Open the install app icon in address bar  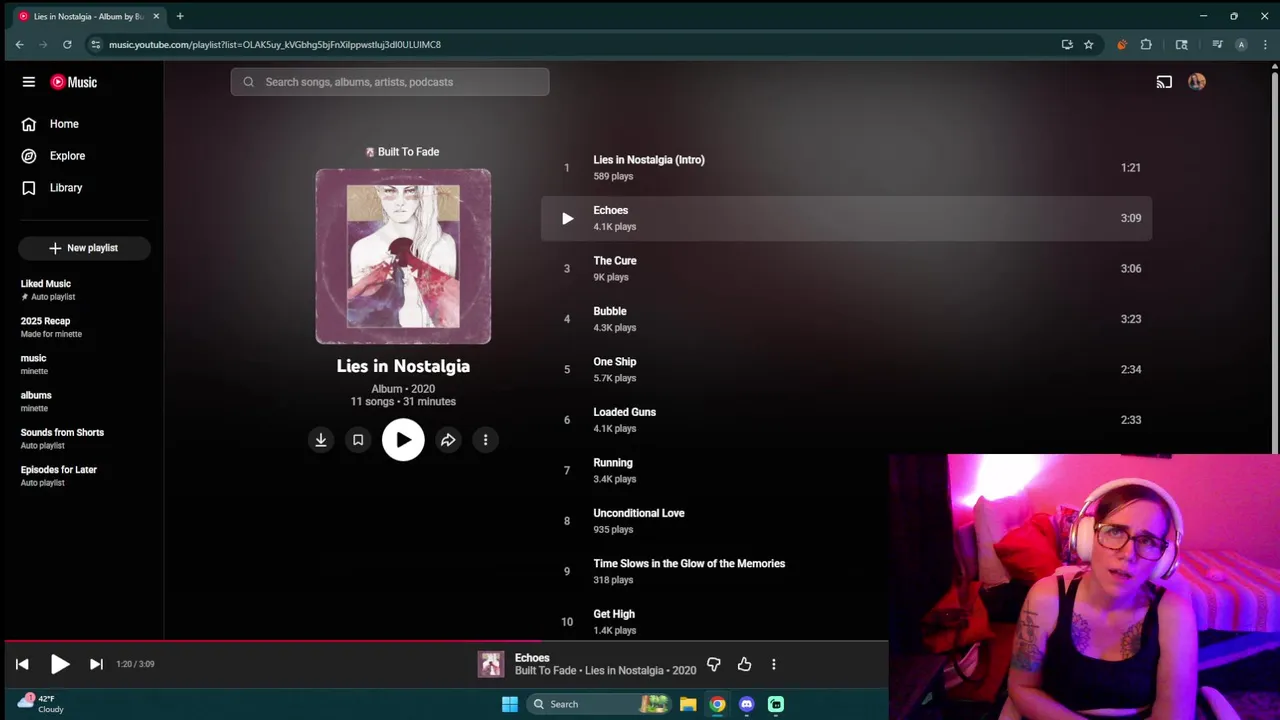point(1067,44)
